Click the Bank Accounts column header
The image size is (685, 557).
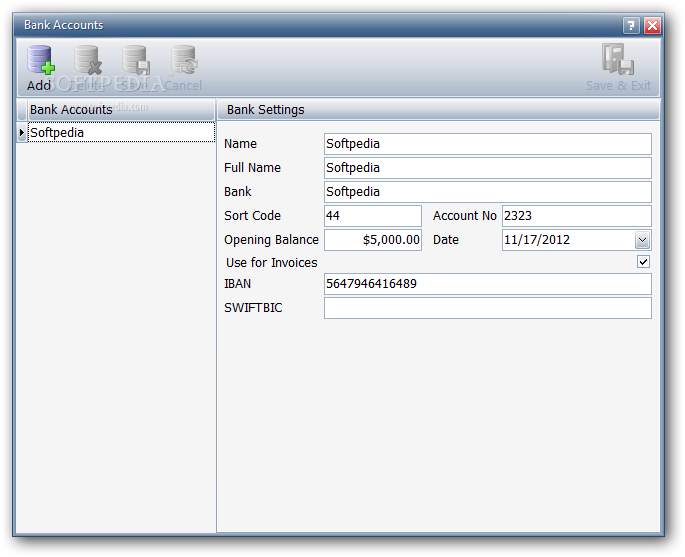coord(121,110)
